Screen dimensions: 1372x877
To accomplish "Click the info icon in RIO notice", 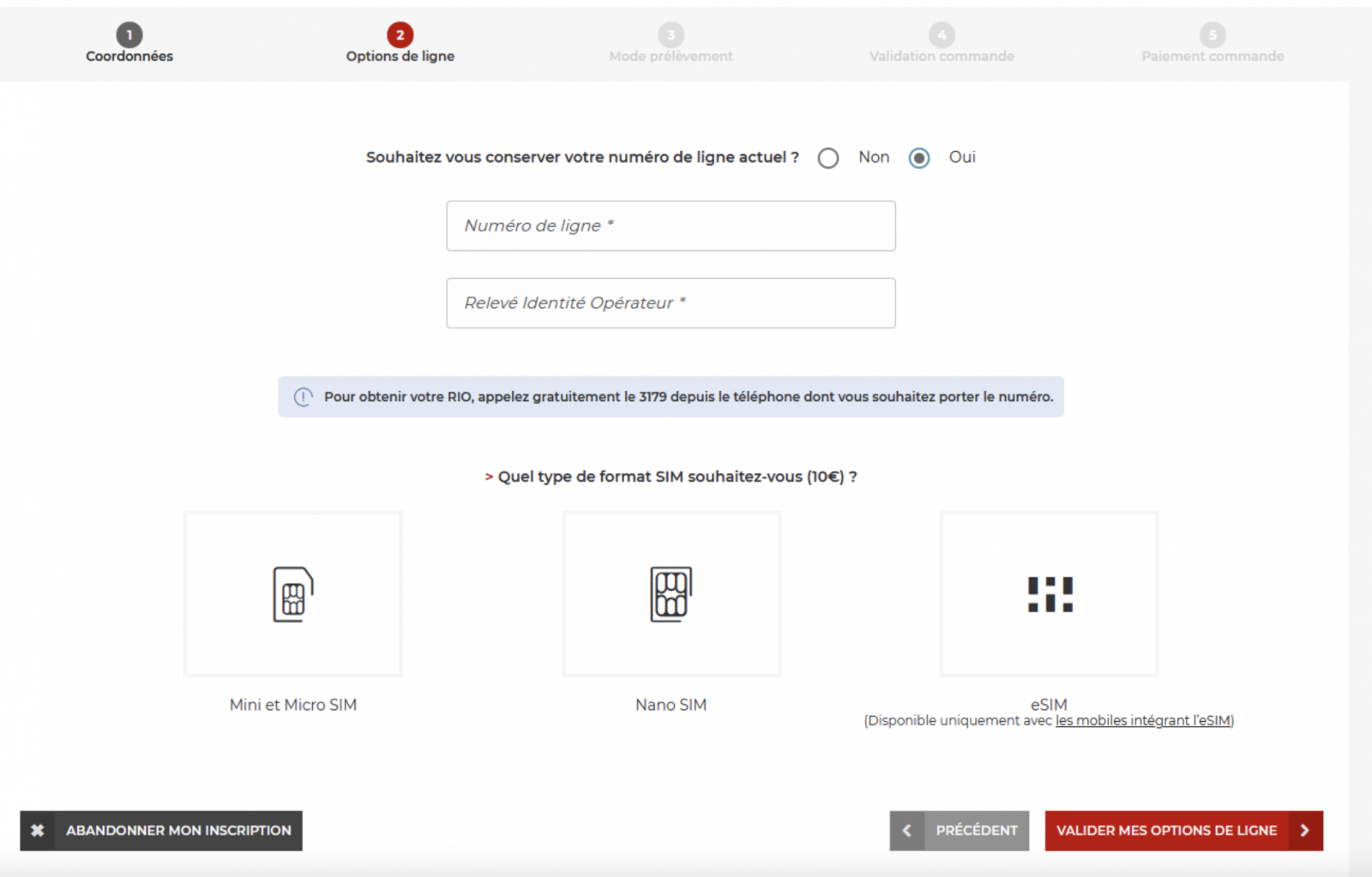I will coord(304,397).
